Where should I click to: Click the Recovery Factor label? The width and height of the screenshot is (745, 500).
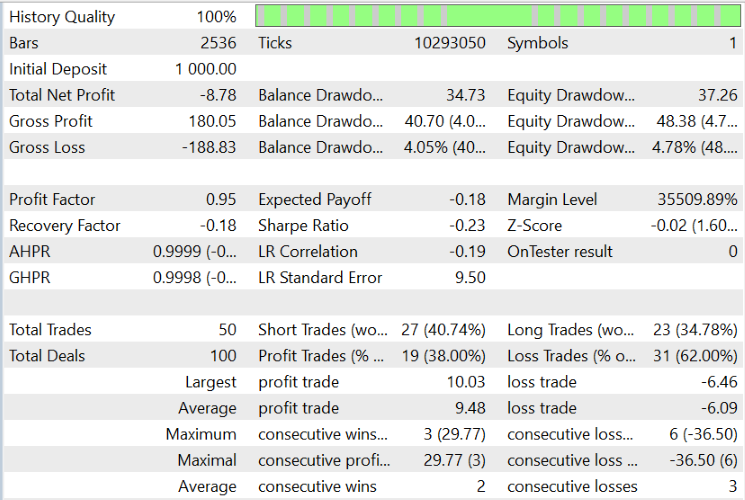pyautogui.click(x=65, y=226)
